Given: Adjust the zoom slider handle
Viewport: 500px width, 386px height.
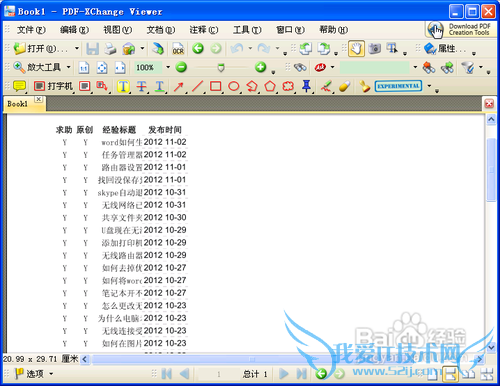Looking at the screenshot, I should coord(221,68).
